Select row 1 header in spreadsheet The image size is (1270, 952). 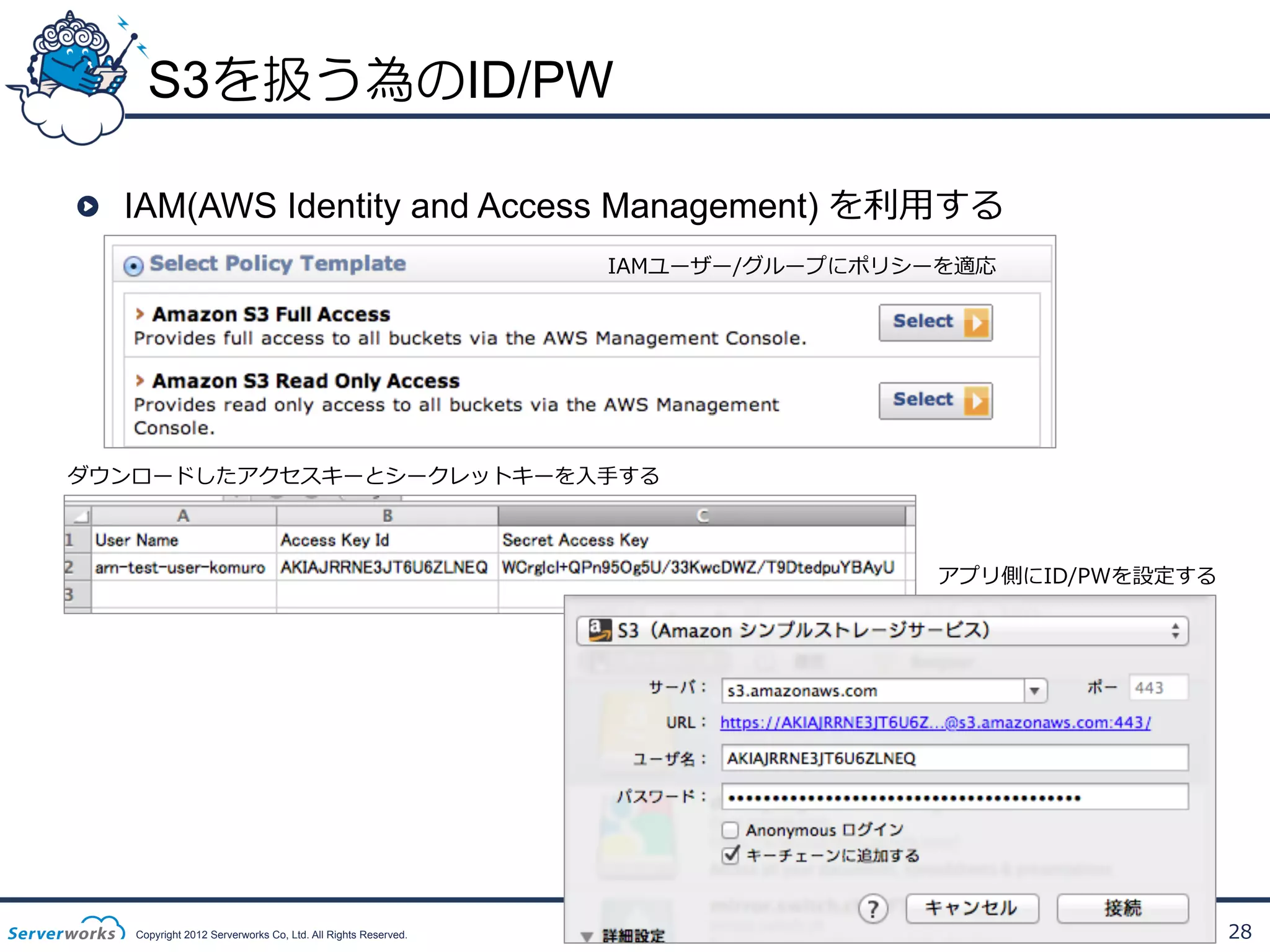[78, 540]
